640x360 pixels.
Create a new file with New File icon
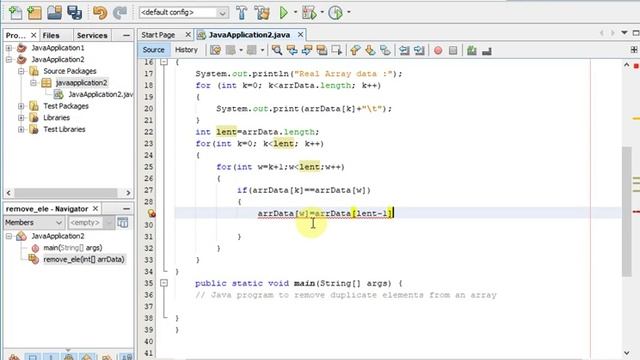[15, 13]
